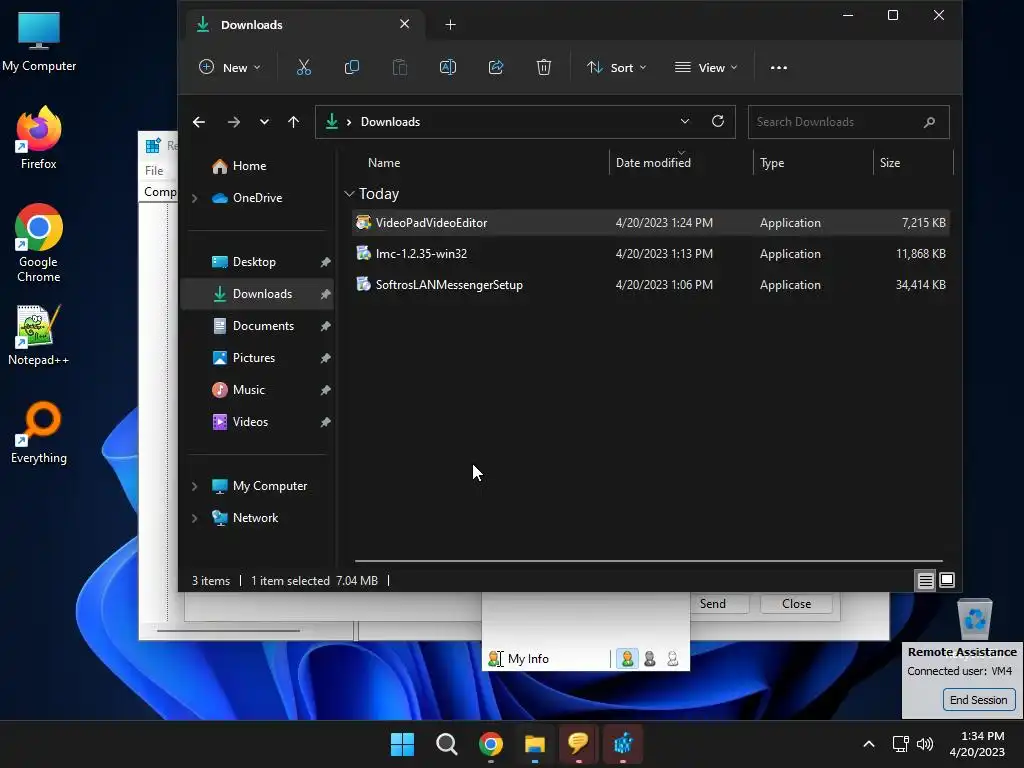Screen dimensions: 1024x768
Task: Open Google Chrome desktop shortcut
Action: pyautogui.click(x=39, y=243)
